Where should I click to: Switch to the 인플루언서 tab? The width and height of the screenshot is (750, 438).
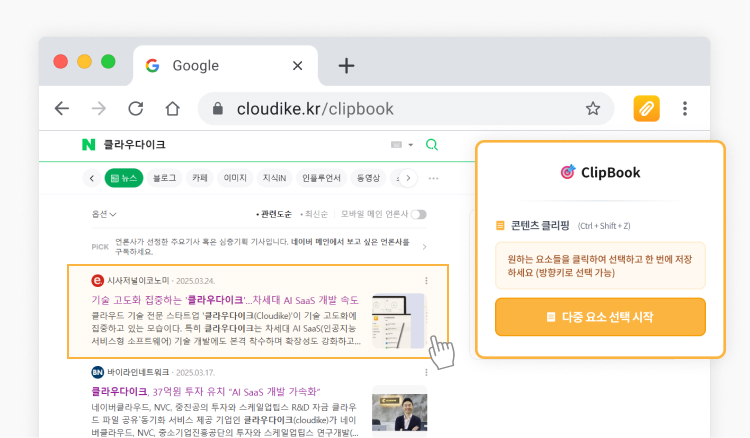coord(321,178)
